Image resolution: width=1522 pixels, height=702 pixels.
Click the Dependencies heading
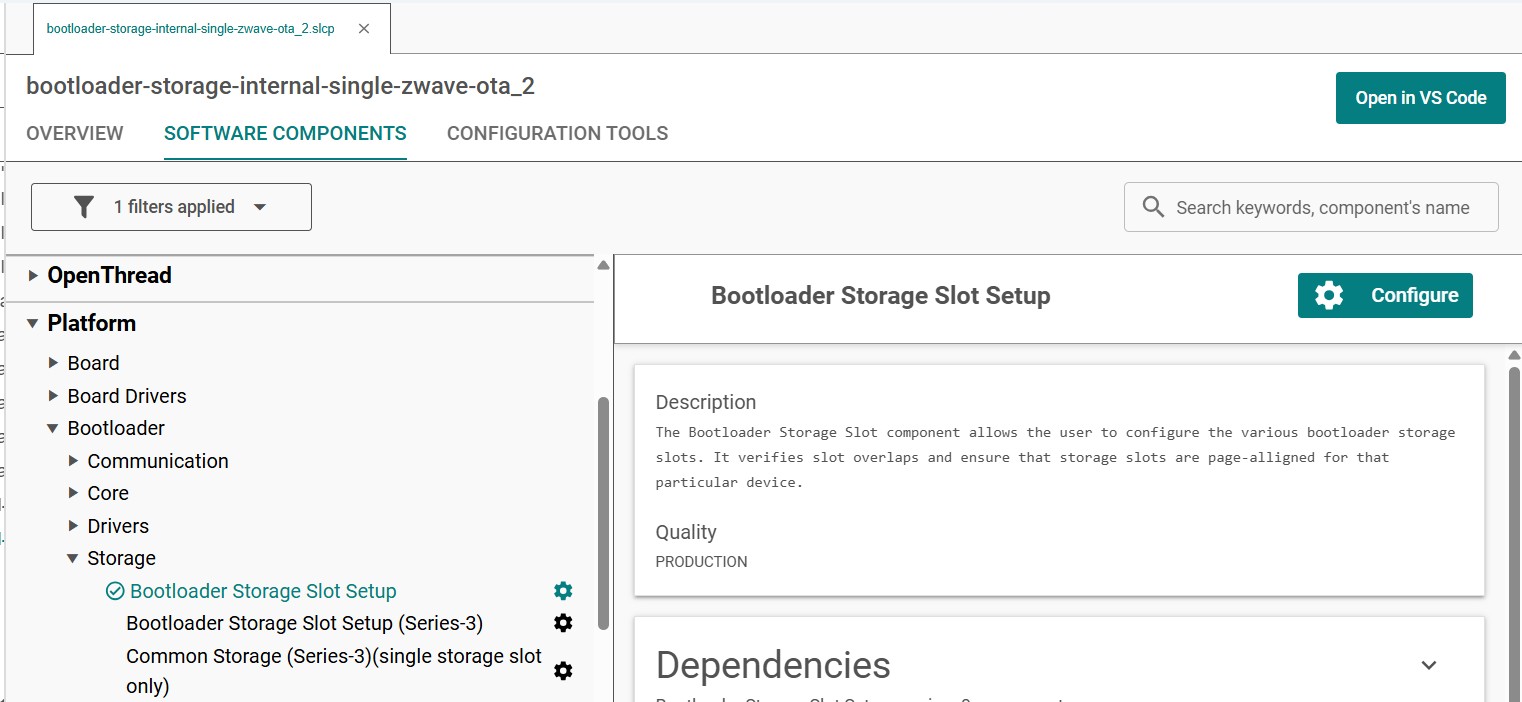(x=773, y=665)
